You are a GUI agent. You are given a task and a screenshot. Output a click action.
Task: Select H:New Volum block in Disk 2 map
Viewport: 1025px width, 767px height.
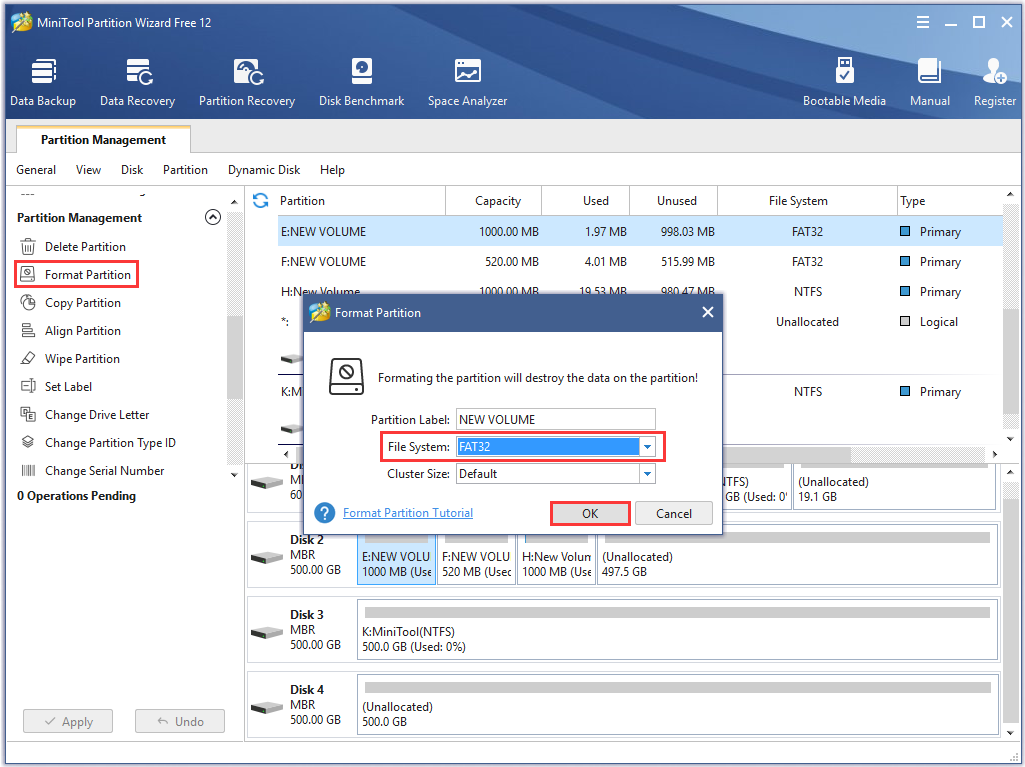(556, 560)
